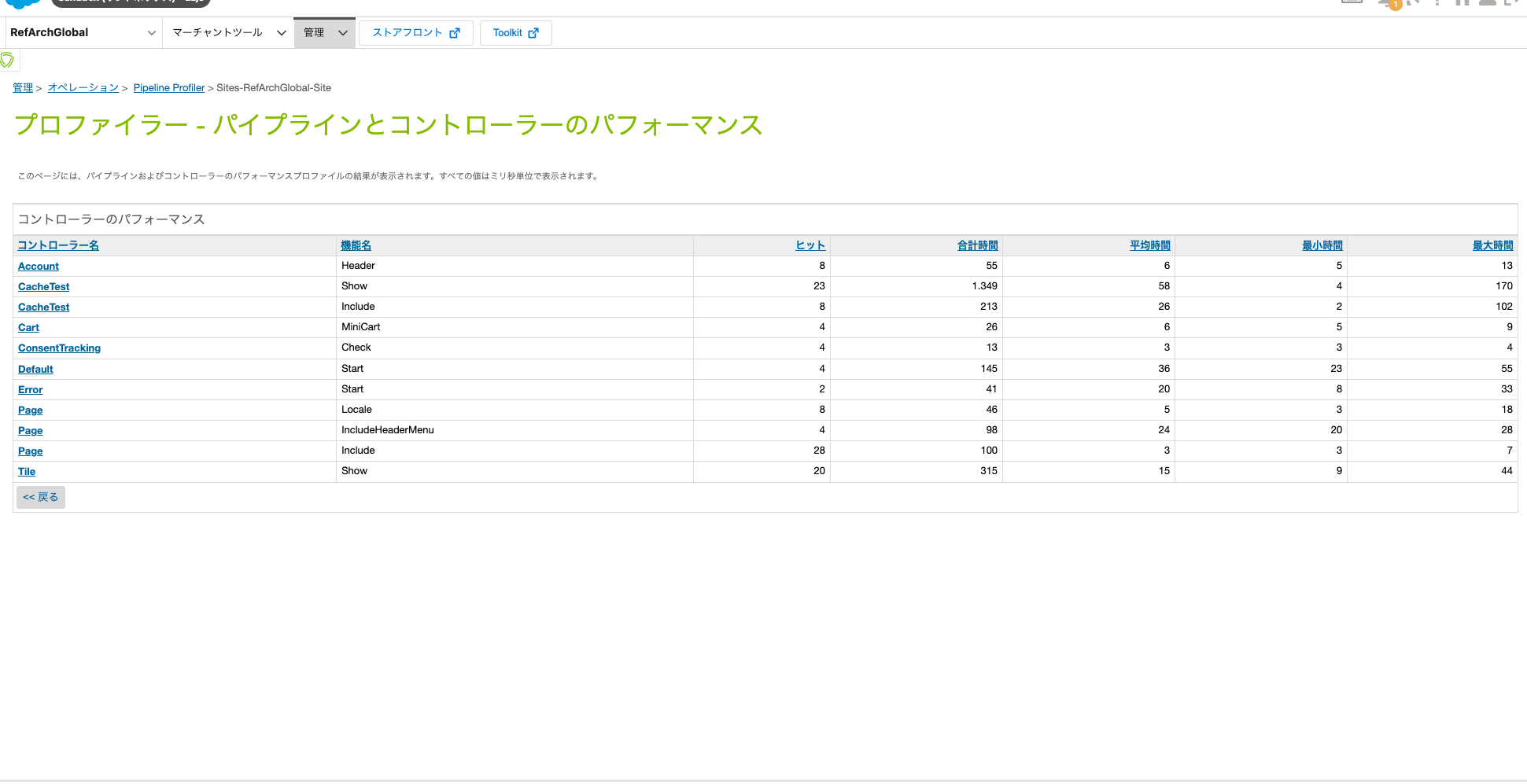
Task: Switch to the 管理 tab
Action: tap(314, 32)
